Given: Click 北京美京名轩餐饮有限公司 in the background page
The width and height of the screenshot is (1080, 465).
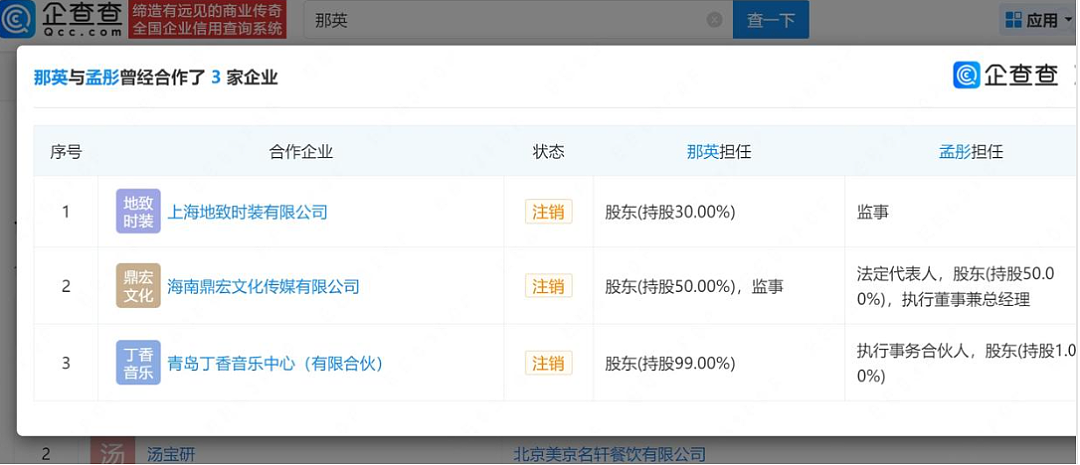Looking at the screenshot, I should click(x=610, y=455).
